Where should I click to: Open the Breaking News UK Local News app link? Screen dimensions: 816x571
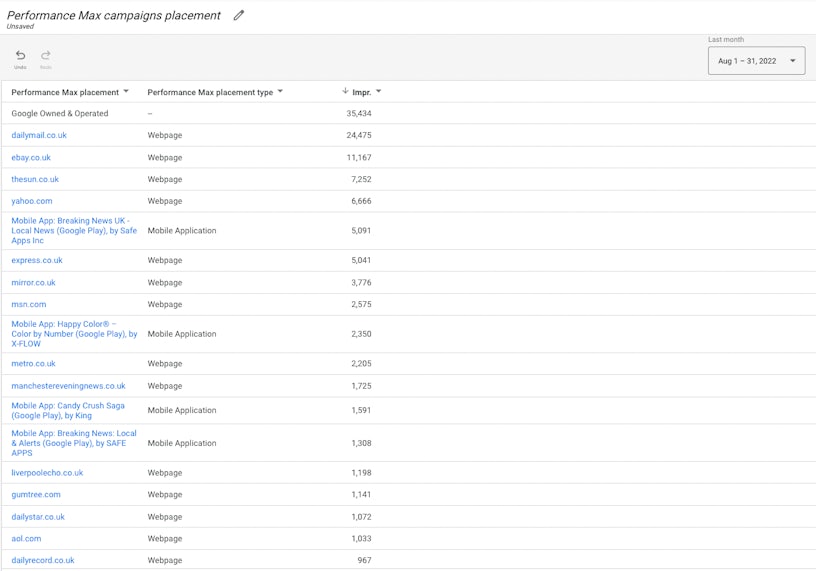click(x=74, y=230)
